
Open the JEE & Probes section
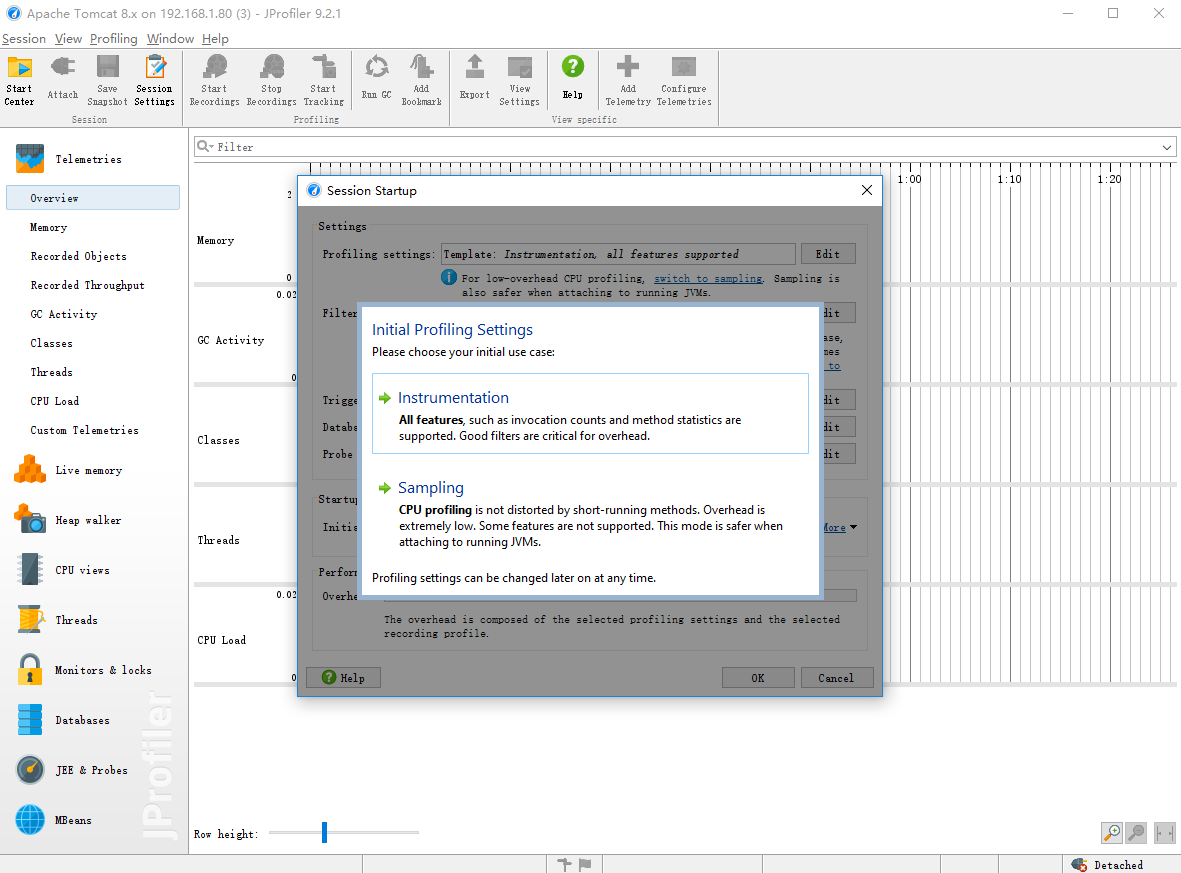(x=72, y=770)
